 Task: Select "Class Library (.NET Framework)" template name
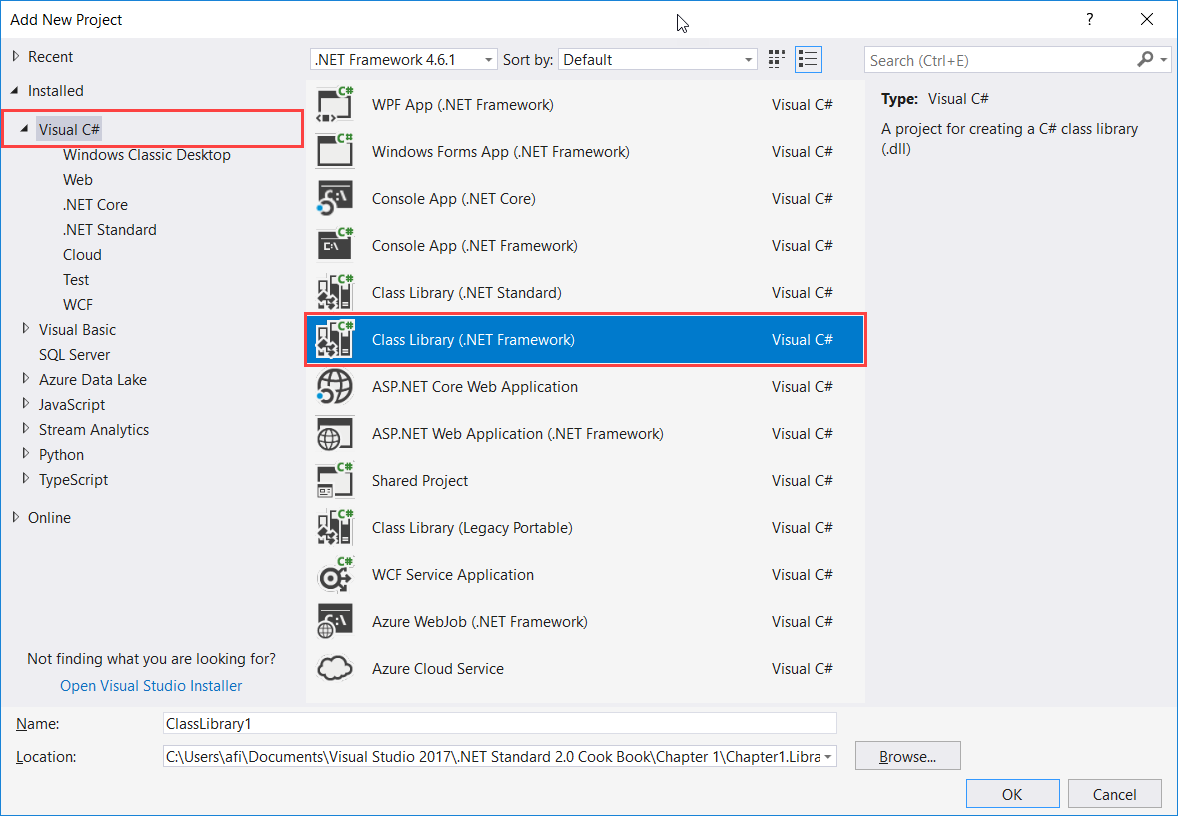click(x=473, y=340)
